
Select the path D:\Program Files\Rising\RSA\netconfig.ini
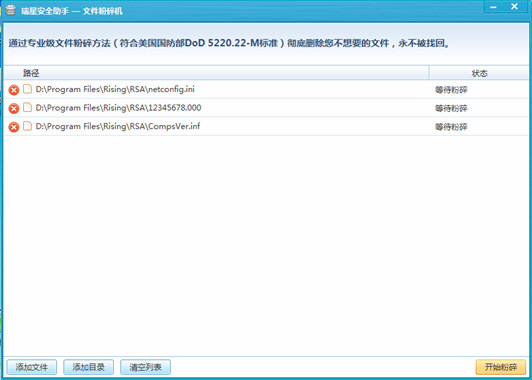coord(115,89)
